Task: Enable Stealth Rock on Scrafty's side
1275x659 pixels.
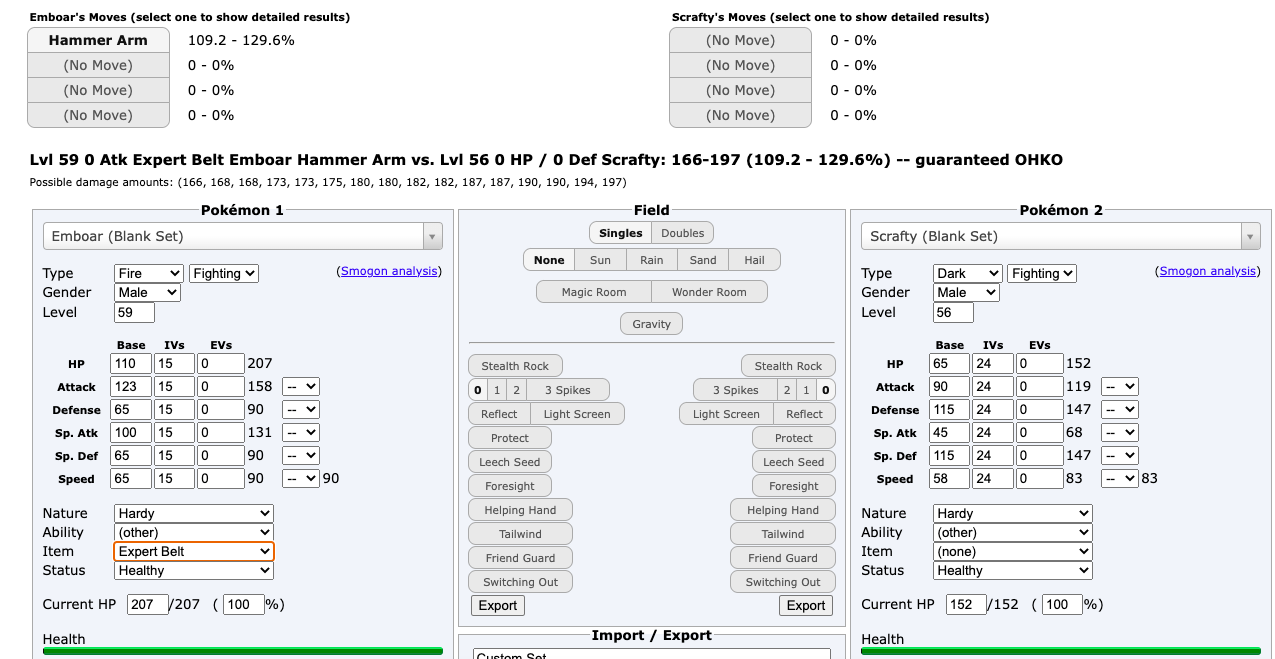Action: (788, 366)
